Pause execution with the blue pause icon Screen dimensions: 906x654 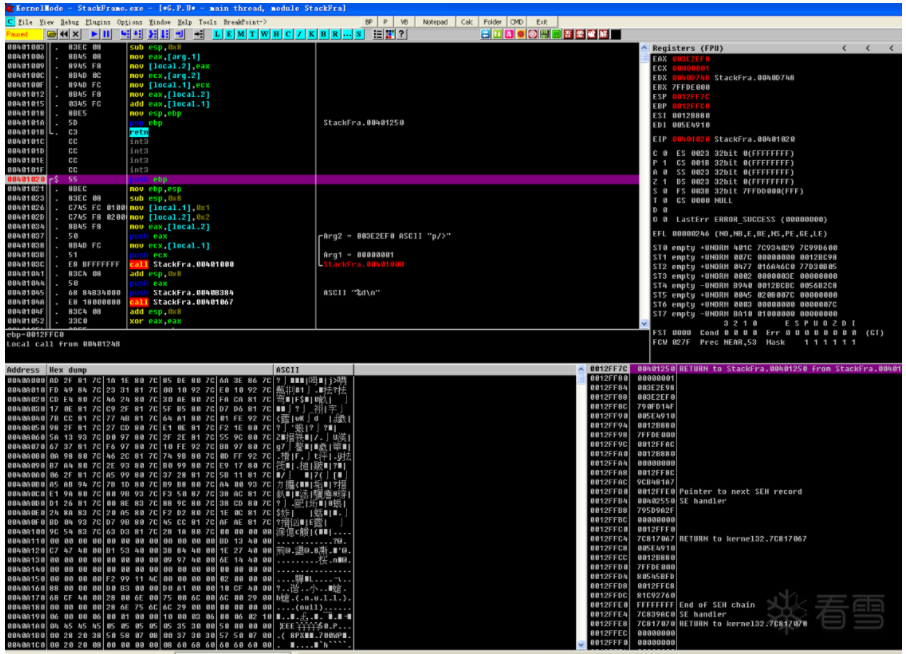(x=106, y=35)
